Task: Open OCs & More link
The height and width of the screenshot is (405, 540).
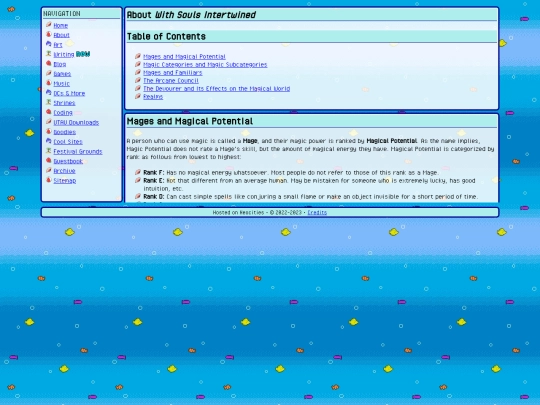Action: pyautogui.click(x=69, y=93)
